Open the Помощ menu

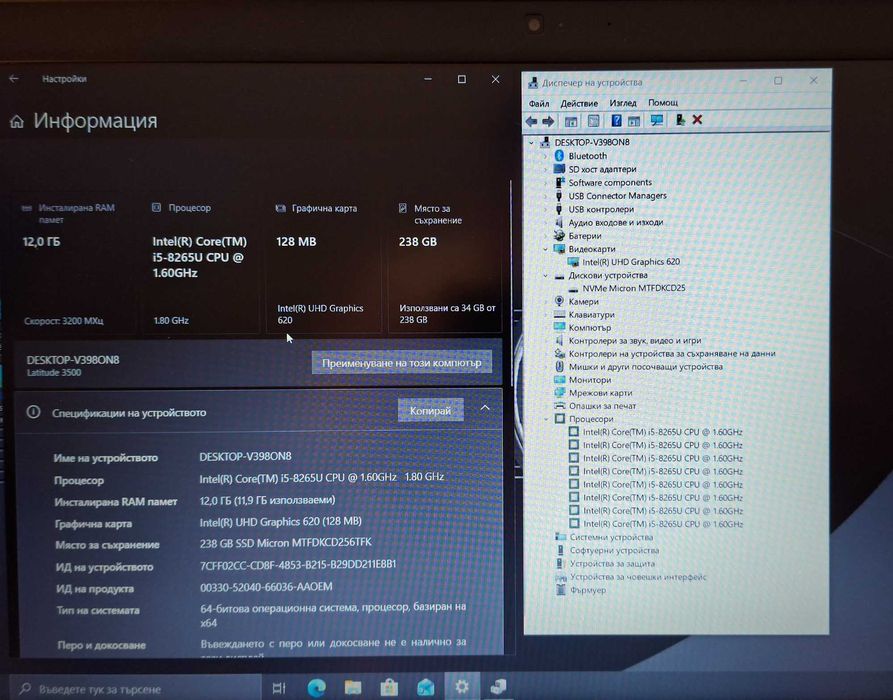tap(663, 103)
